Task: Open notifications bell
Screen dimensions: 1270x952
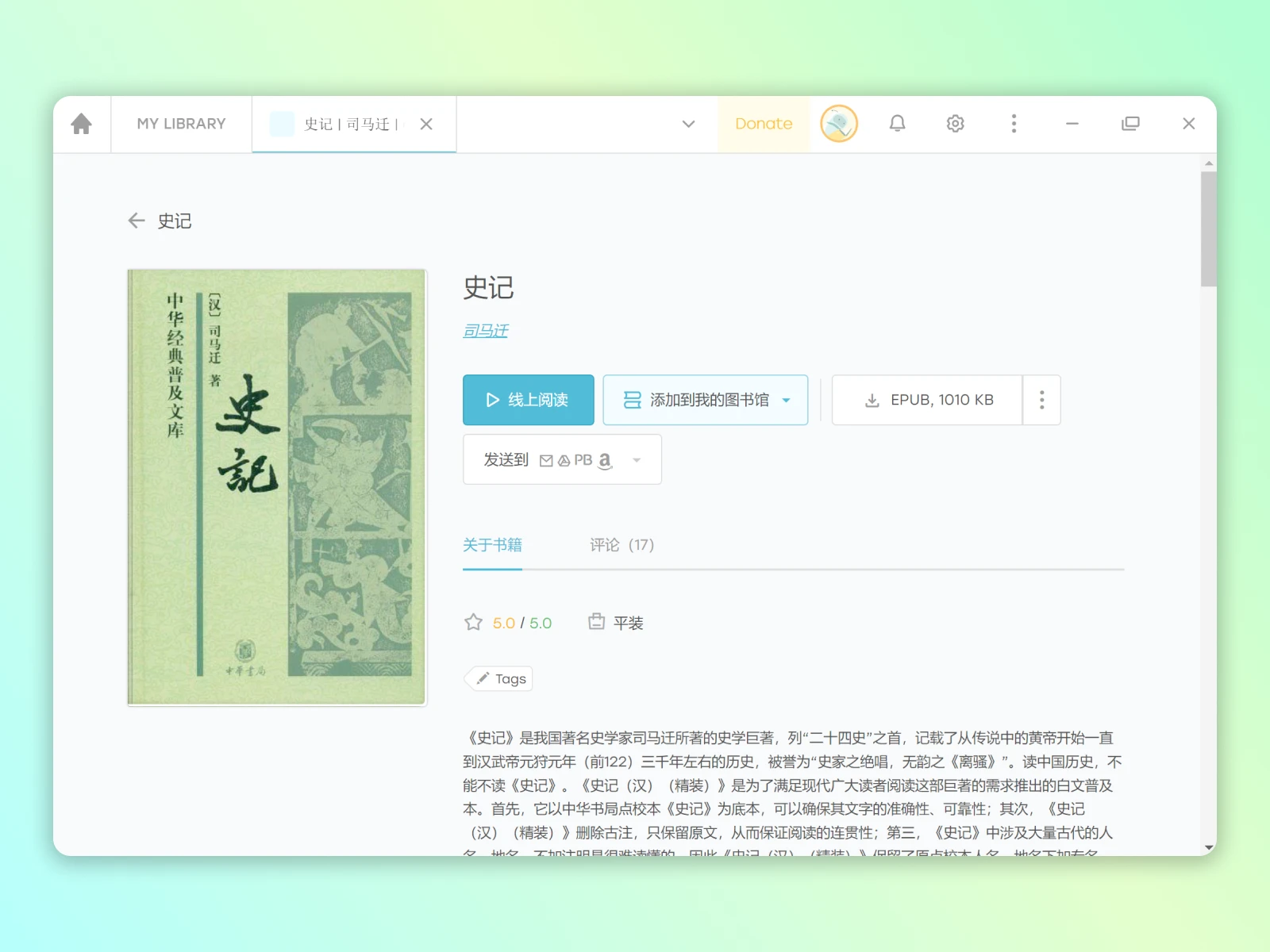Action: pyautogui.click(x=897, y=124)
